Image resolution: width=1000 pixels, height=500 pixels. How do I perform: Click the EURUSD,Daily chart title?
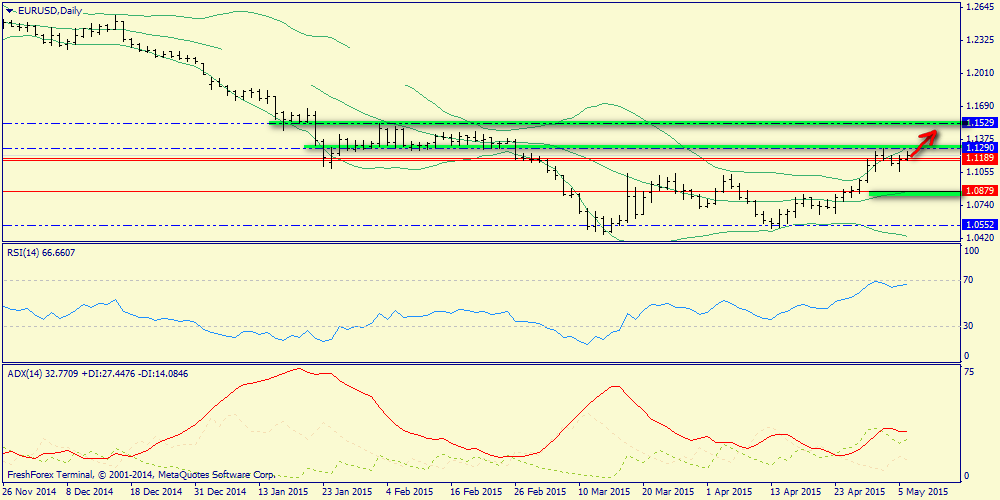tap(52, 10)
